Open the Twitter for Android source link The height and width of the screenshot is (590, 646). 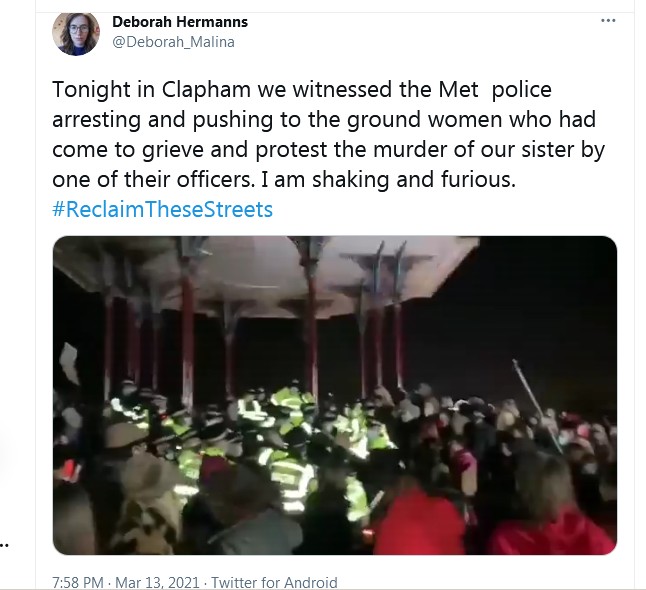[274, 583]
